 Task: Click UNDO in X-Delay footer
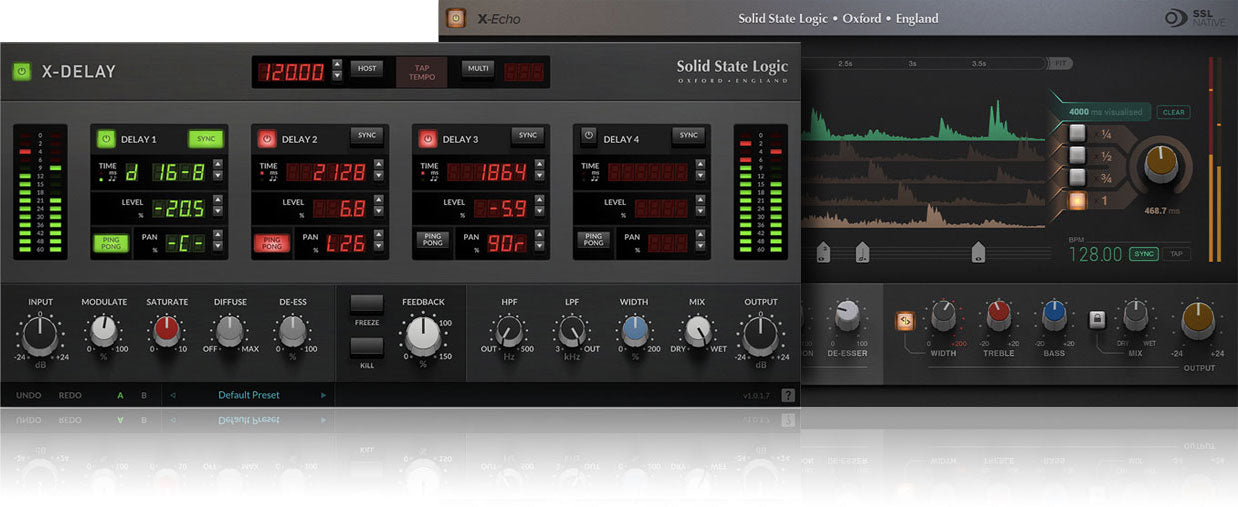[29, 395]
